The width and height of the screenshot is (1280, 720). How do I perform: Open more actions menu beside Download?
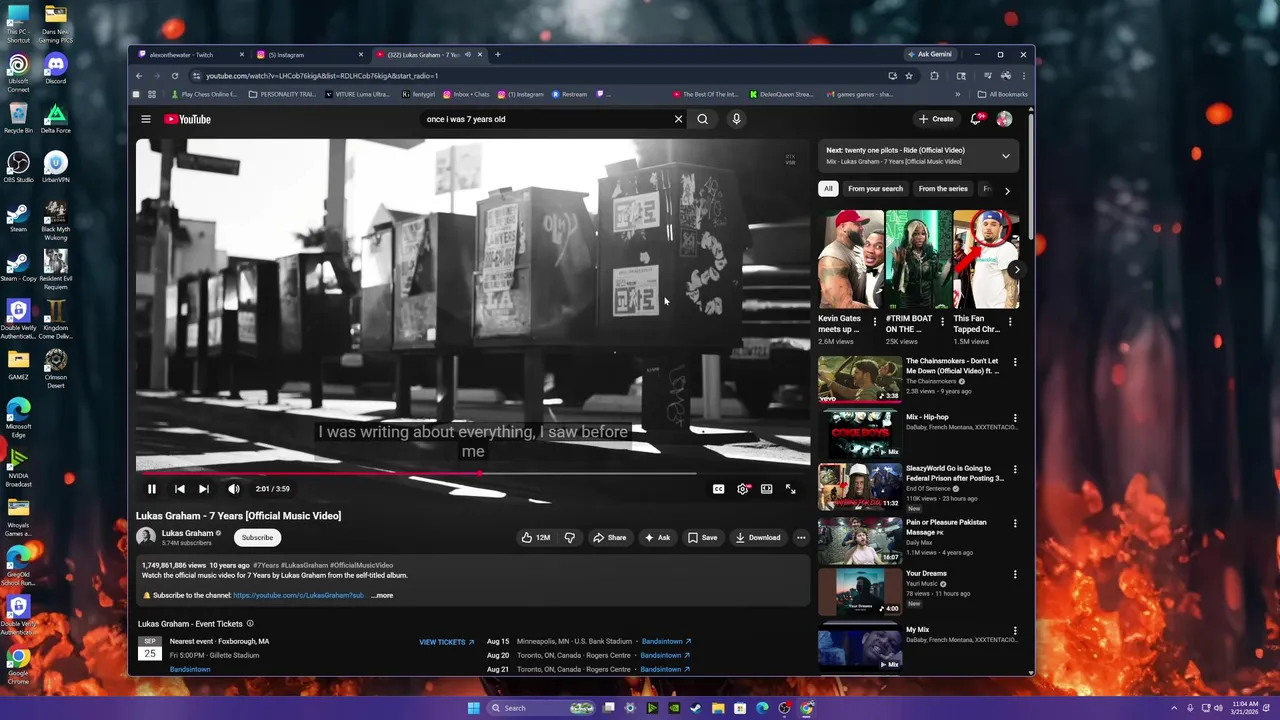pyautogui.click(x=800, y=537)
